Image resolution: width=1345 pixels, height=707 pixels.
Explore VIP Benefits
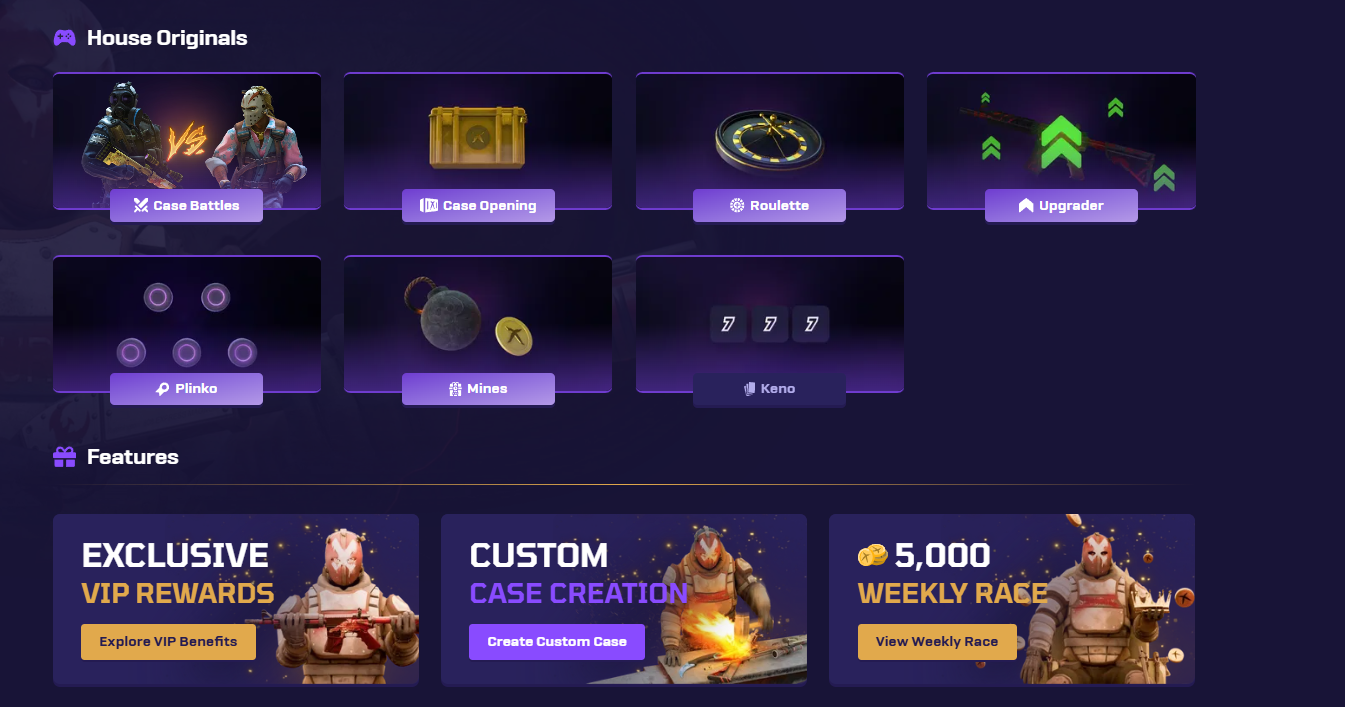click(x=168, y=642)
